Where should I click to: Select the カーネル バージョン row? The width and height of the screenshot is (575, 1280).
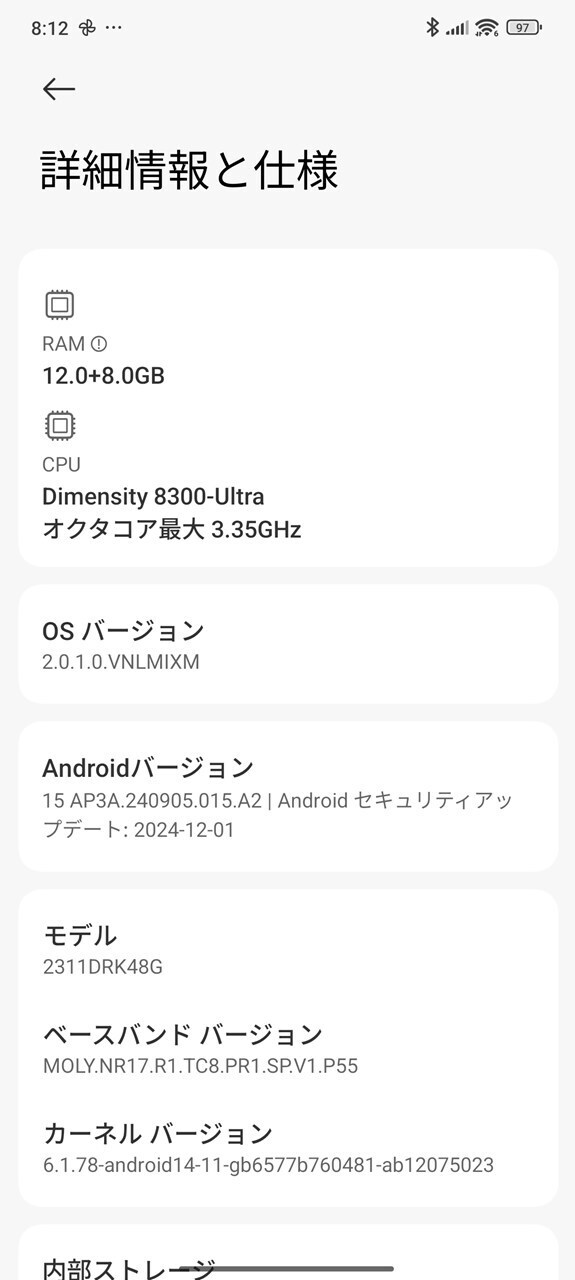click(x=288, y=1147)
